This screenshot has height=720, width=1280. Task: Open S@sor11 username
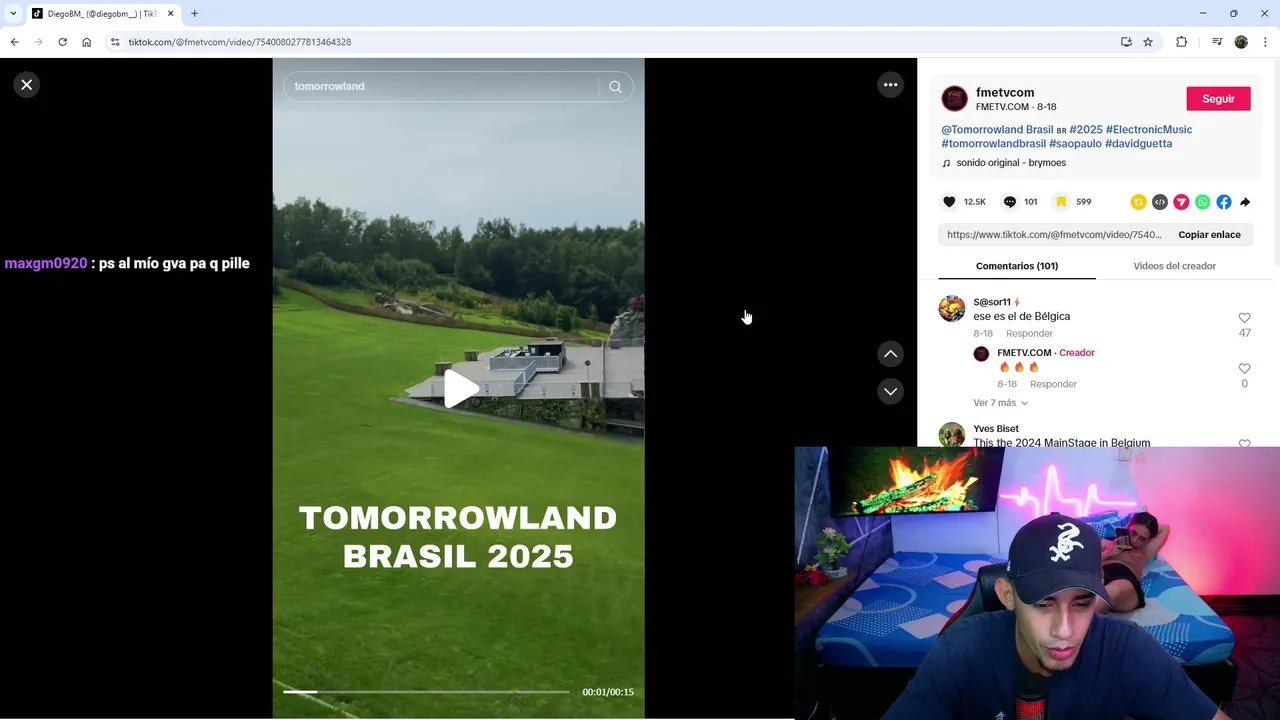(x=992, y=302)
